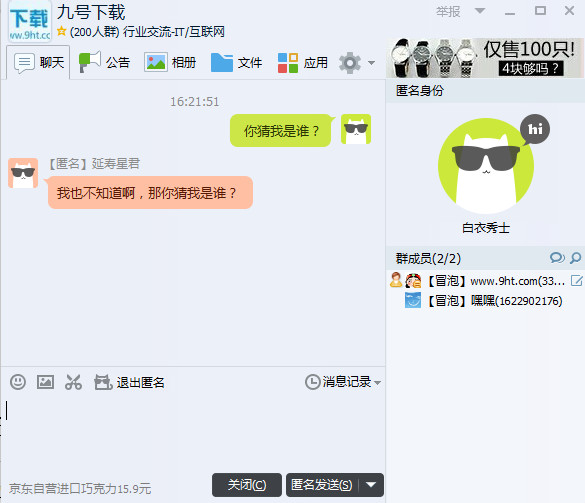Click the 京东自营进口巧克力 ad link

pos(80,489)
